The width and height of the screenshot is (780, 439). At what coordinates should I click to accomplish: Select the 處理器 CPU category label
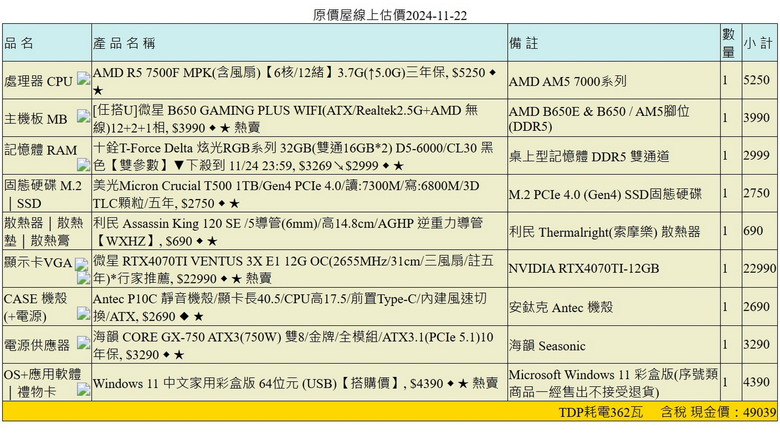38,81
